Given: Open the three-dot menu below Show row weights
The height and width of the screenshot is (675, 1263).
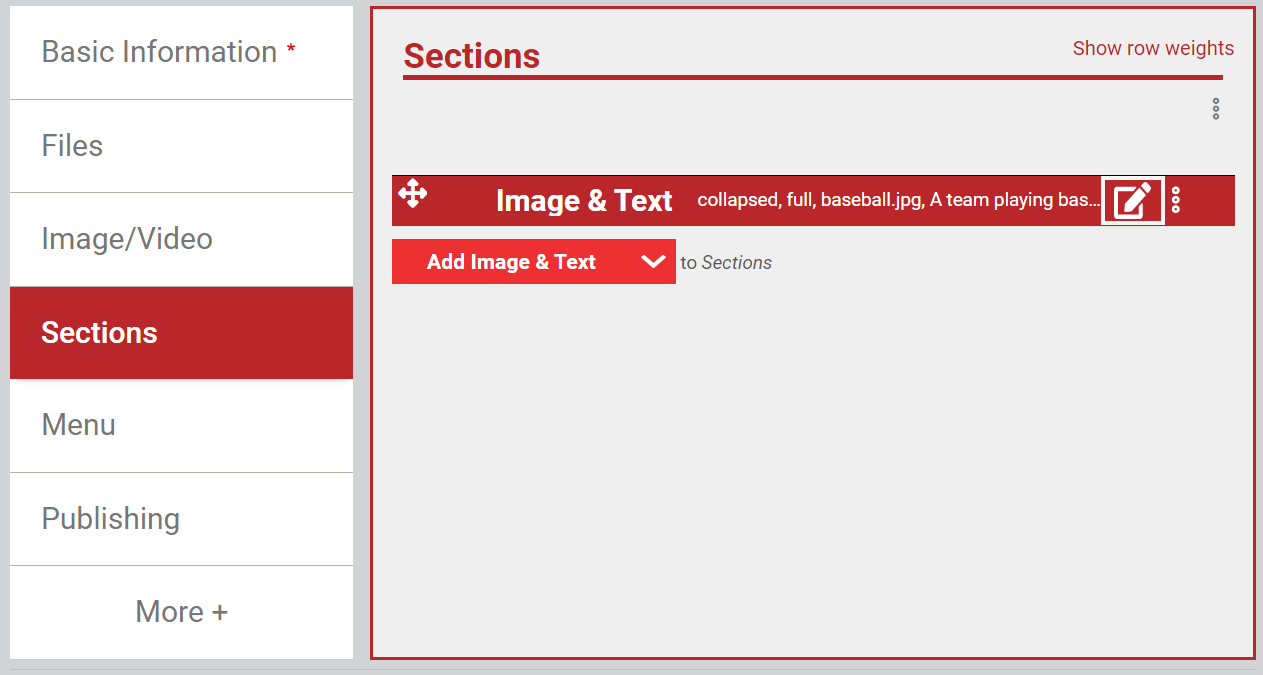Looking at the screenshot, I should (1216, 109).
